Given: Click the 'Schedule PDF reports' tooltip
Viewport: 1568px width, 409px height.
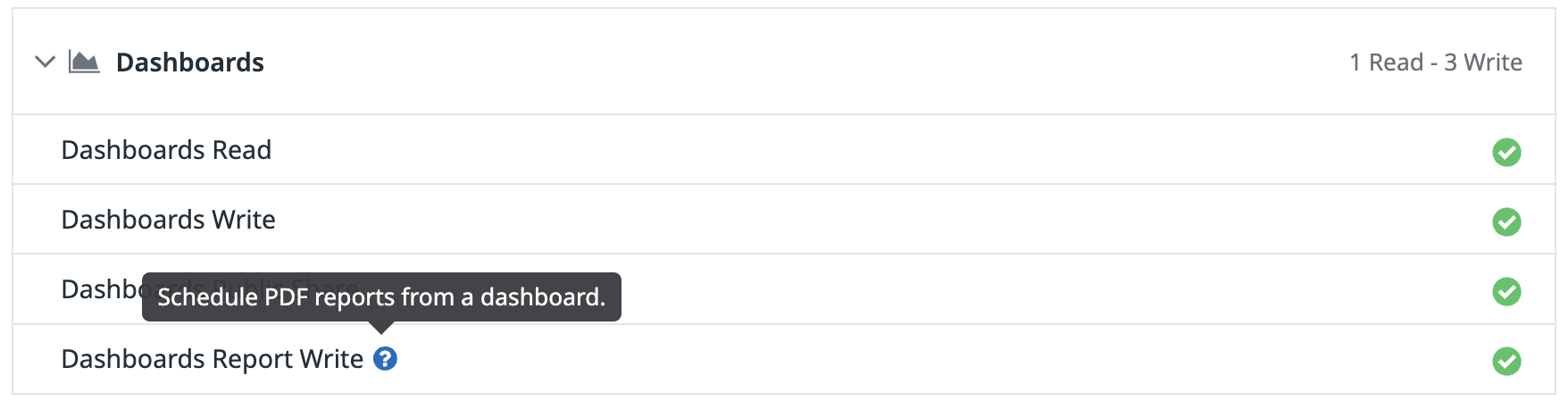Looking at the screenshot, I should coord(381,297).
